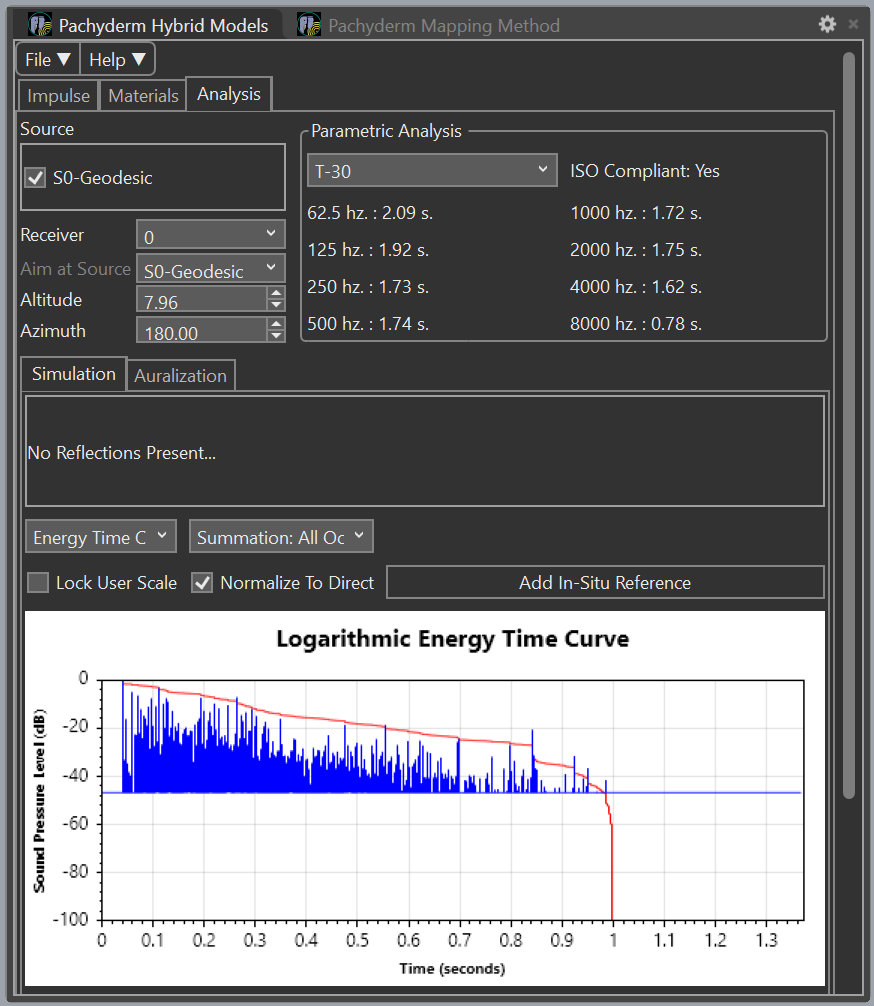874x1006 pixels.
Task: Uncheck the S0-Geodesic source checkbox
Action: 36,178
